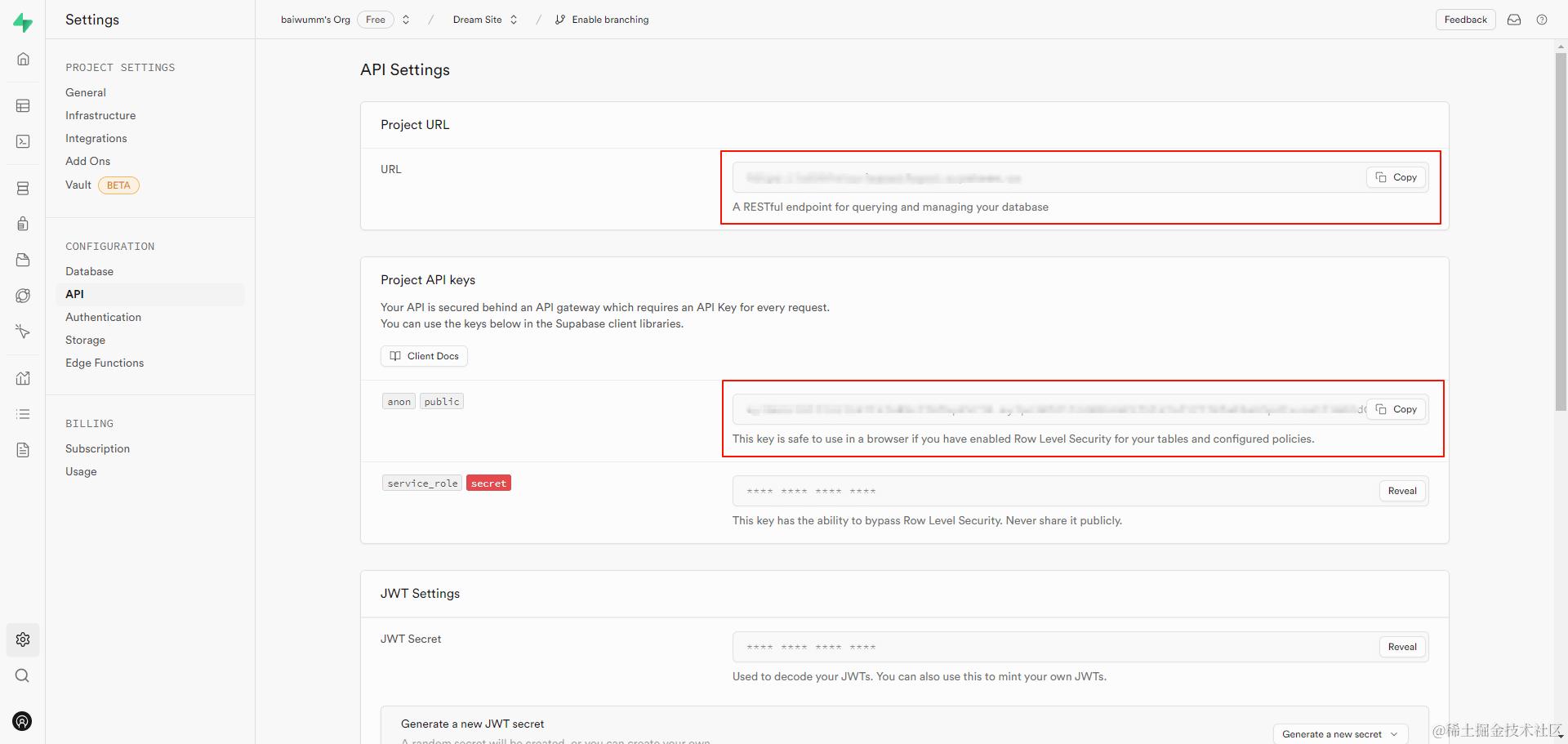
Task: Open the Authentication lock icon
Action: pyautogui.click(x=23, y=224)
